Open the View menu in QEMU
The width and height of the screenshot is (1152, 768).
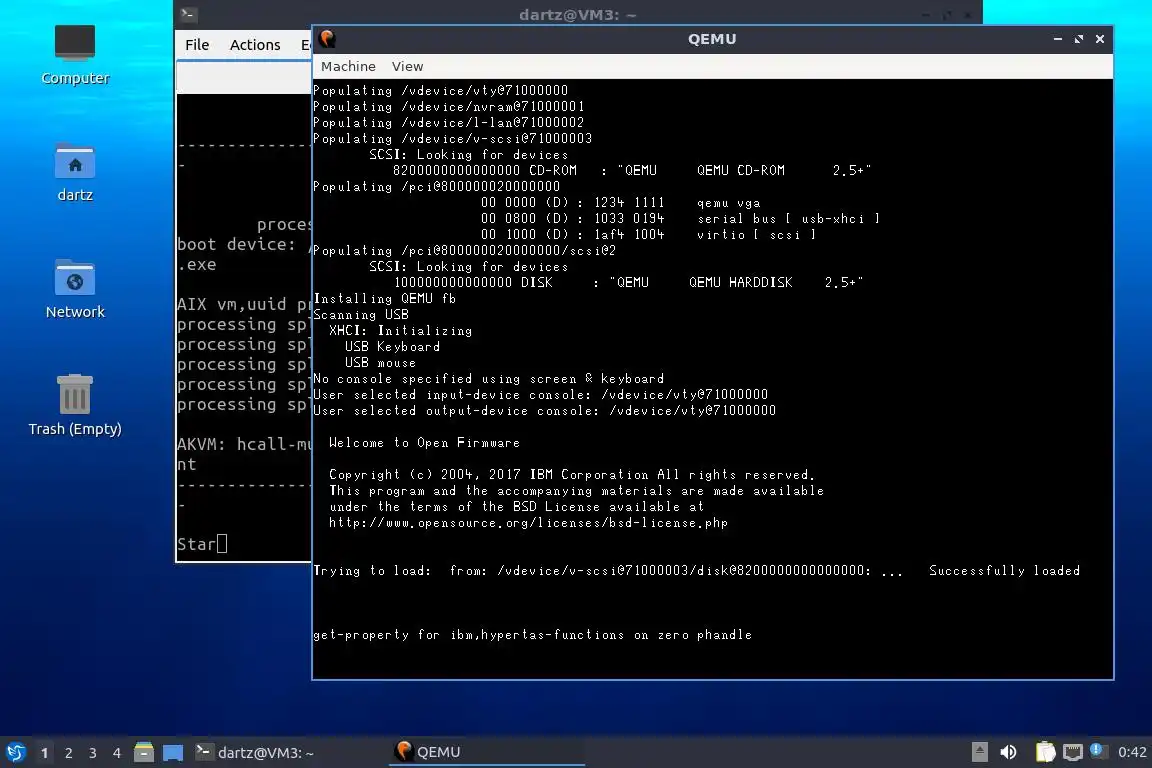[407, 66]
